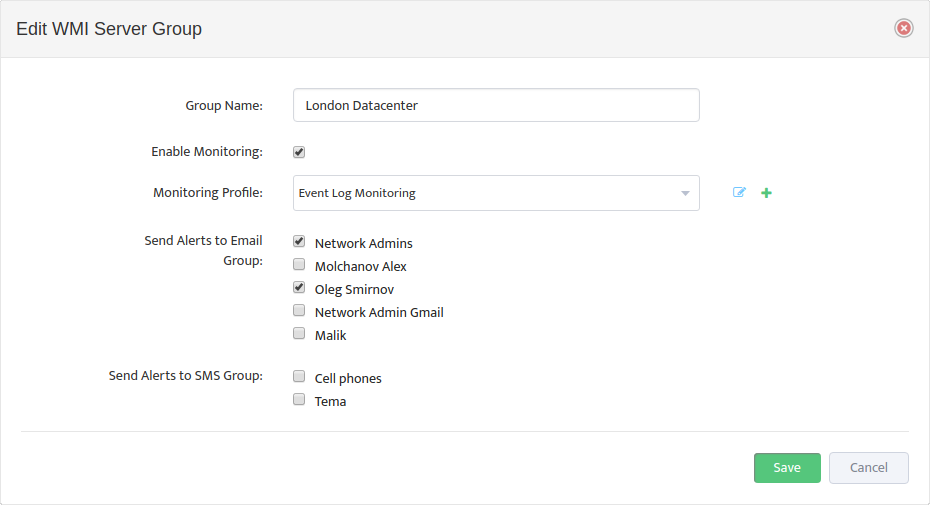The height and width of the screenshot is (508, 933).
Task: Uncheck the Oleg Smirnov email group
Action: pyautogui.click(x=299, y=288)
